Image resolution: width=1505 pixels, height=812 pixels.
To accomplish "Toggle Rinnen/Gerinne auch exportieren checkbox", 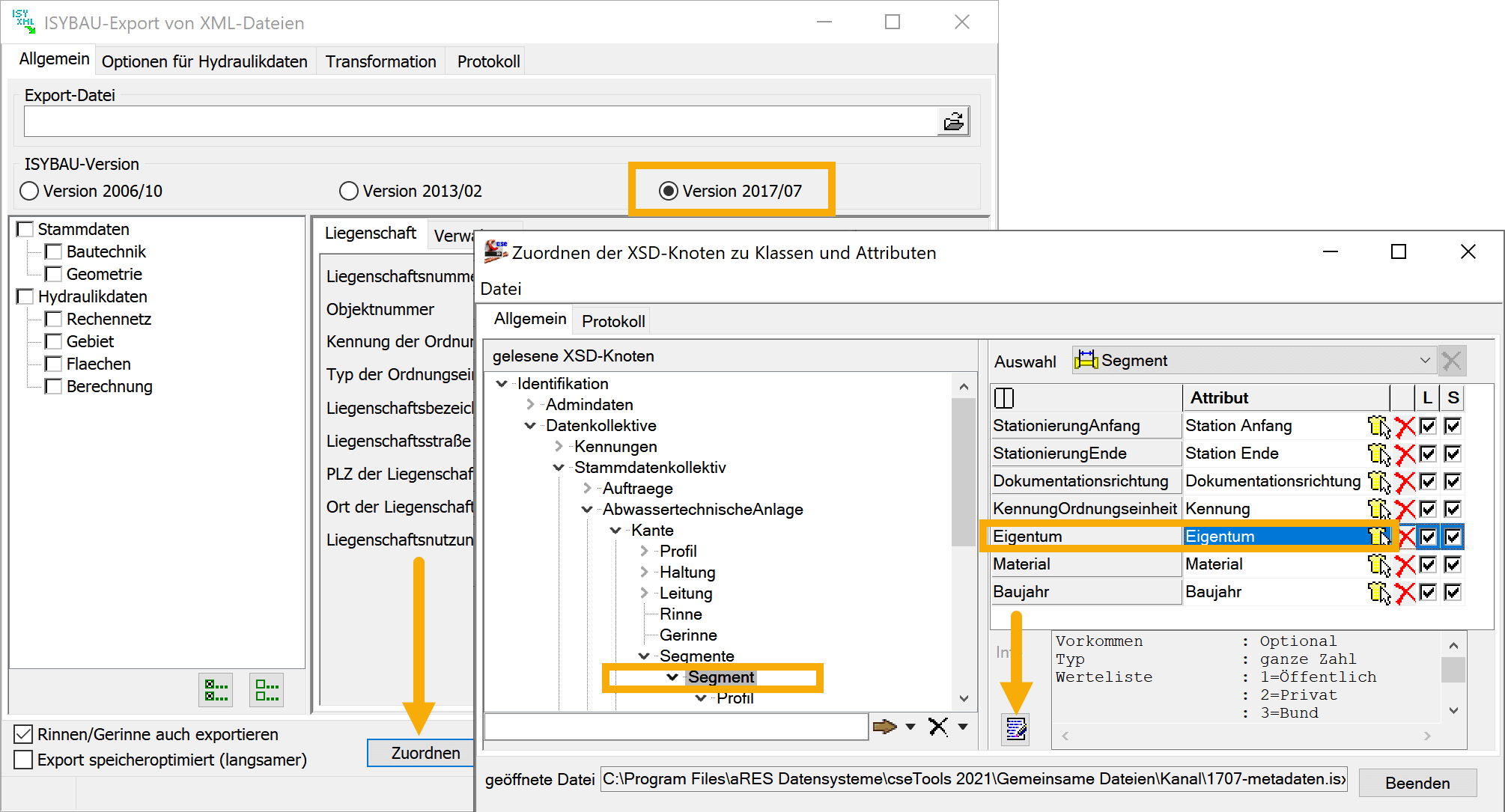I will pos(23,734).
